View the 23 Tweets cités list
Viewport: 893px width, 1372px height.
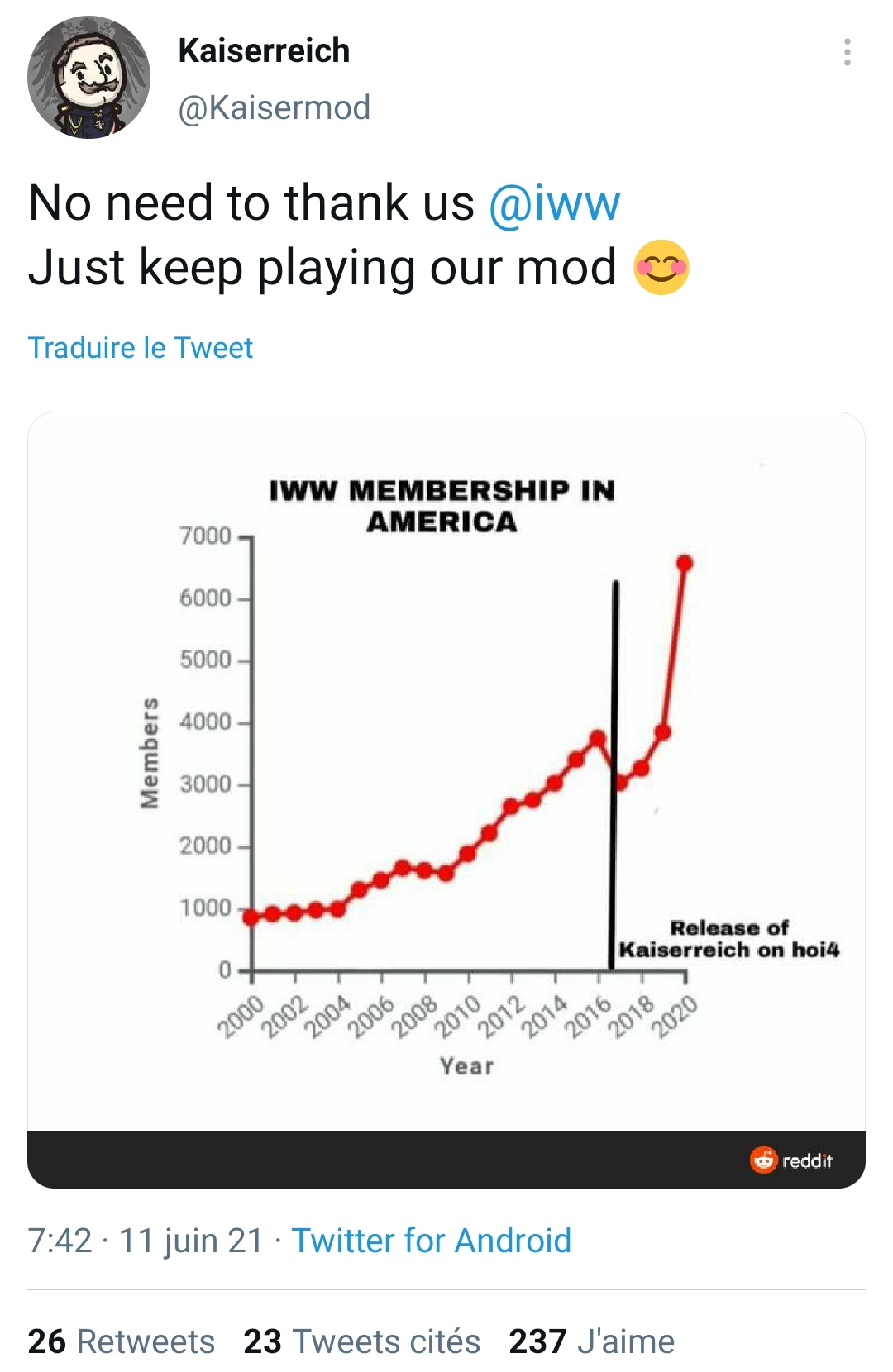(361, 1341)
